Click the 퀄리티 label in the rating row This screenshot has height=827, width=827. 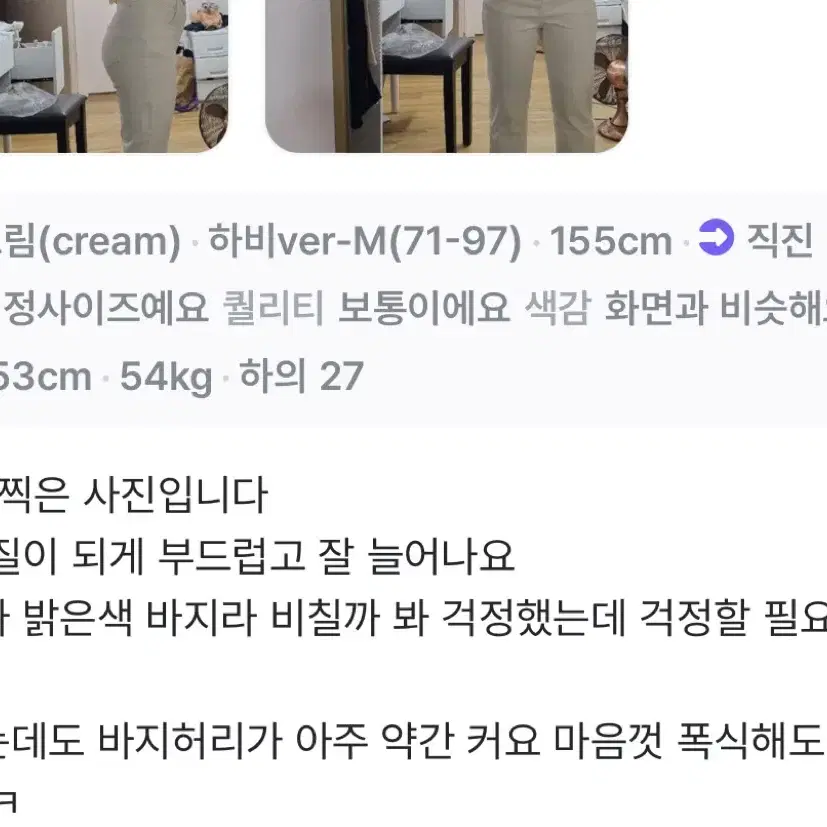(273, 307)
